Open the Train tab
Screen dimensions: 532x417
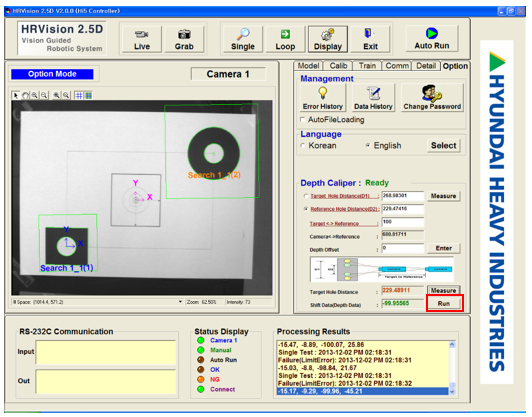(367, 66)
